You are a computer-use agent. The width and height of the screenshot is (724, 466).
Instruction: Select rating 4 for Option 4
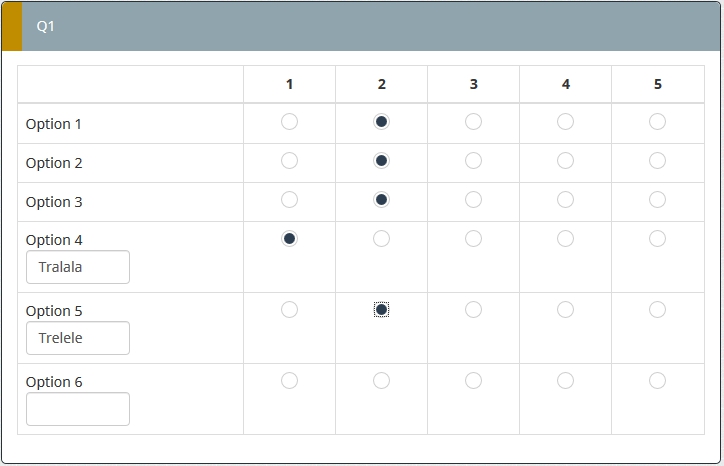point(565,239)
